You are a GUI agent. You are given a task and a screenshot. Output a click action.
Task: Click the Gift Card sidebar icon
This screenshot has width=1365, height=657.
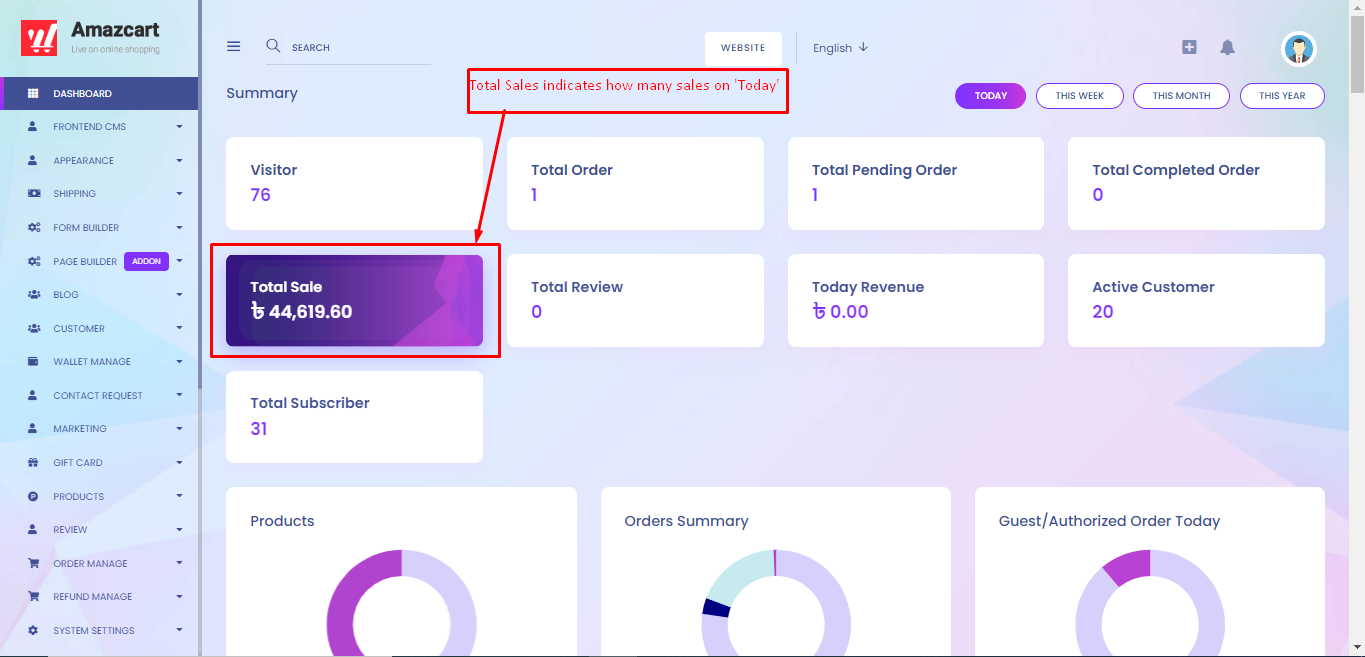tap(33, 463)
